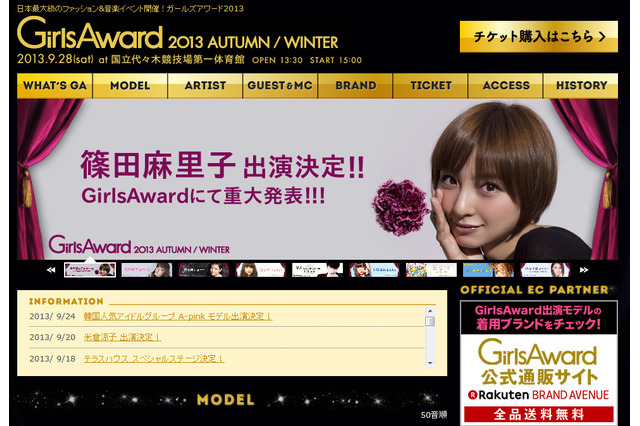Click the チケット購入はこちら ticket purchase button
640x426 pixels.
tap(539, 37)
